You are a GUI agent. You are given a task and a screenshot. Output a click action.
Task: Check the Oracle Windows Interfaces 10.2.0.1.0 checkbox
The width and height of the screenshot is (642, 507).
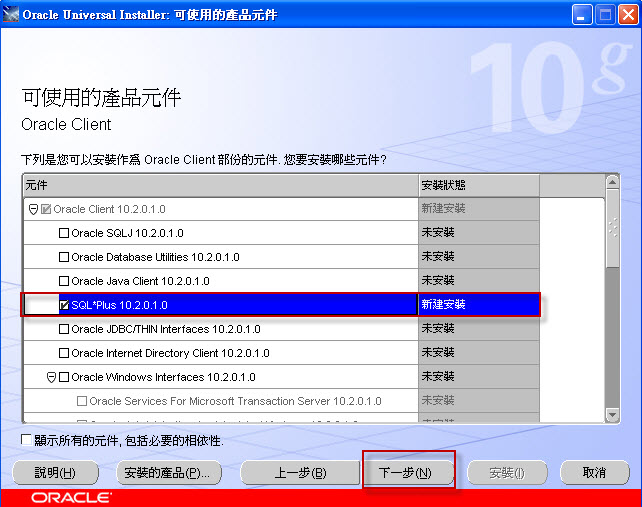click(64, 377)
